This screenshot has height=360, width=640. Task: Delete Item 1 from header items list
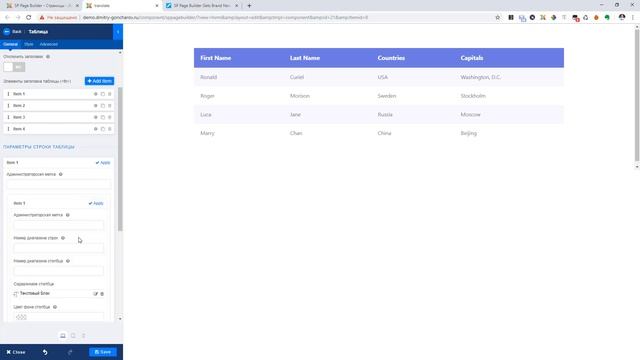pyautogui.click(x=109, y=94)
